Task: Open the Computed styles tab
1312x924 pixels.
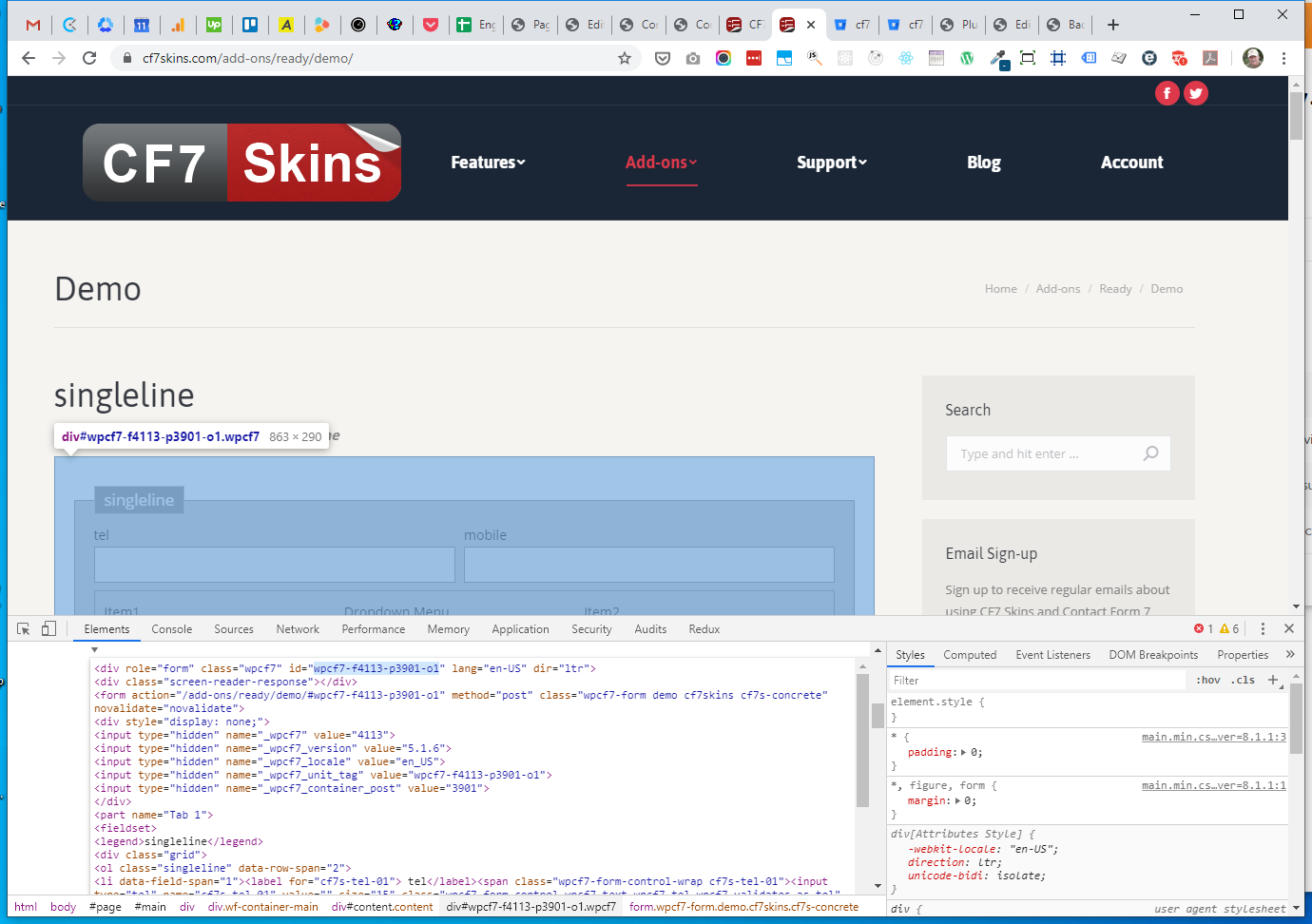Action: tap(970, 655)
